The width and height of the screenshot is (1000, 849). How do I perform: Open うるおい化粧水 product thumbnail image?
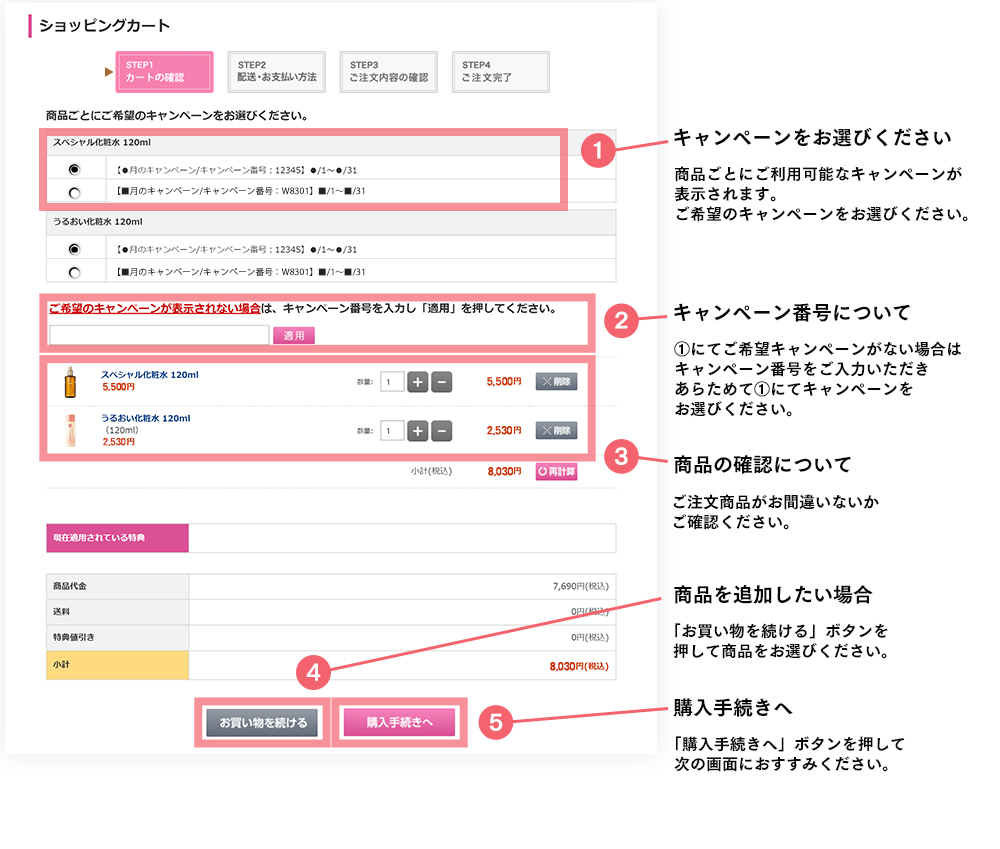[70, 431]
